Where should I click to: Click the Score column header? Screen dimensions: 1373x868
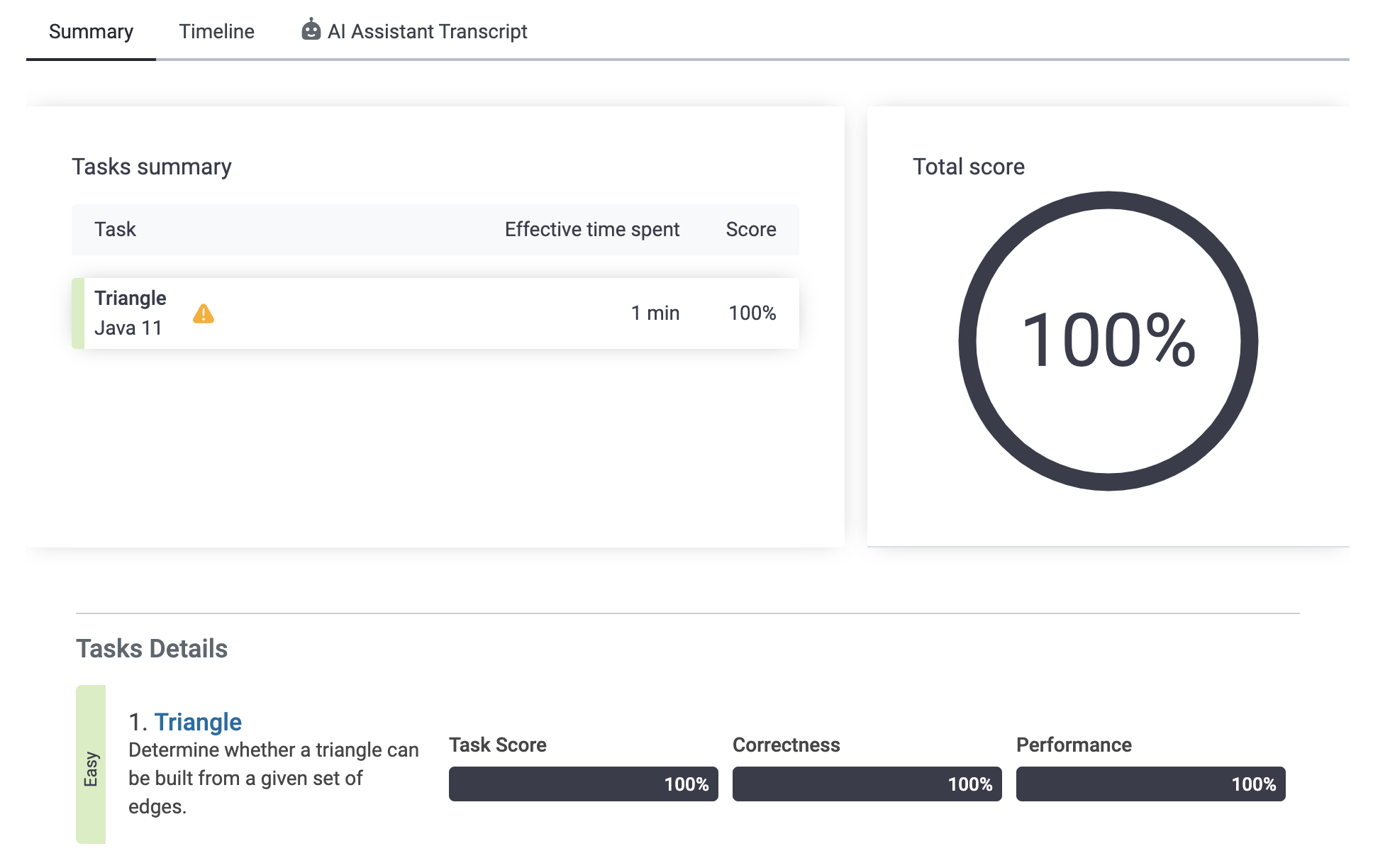[x=750, y=229]
